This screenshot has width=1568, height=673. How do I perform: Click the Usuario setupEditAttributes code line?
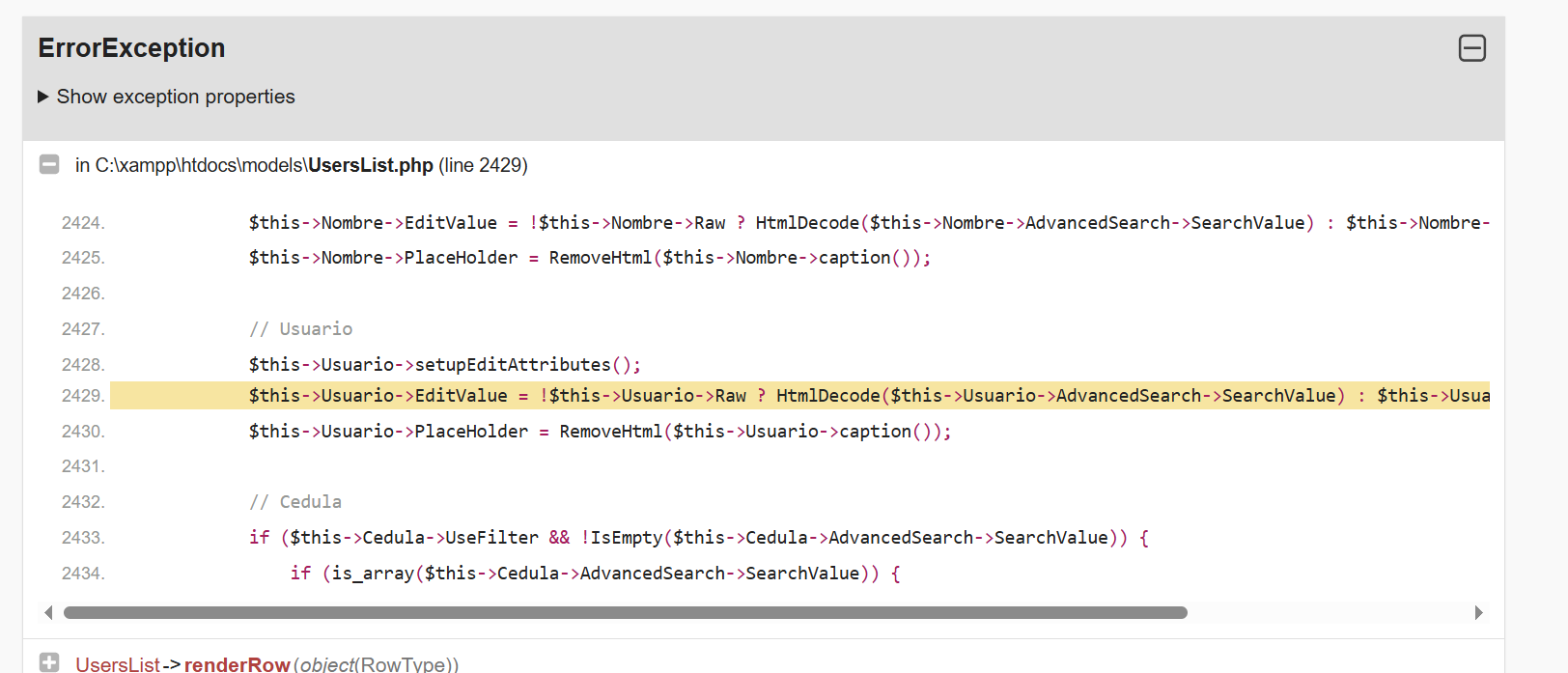(x=444, y=365)
